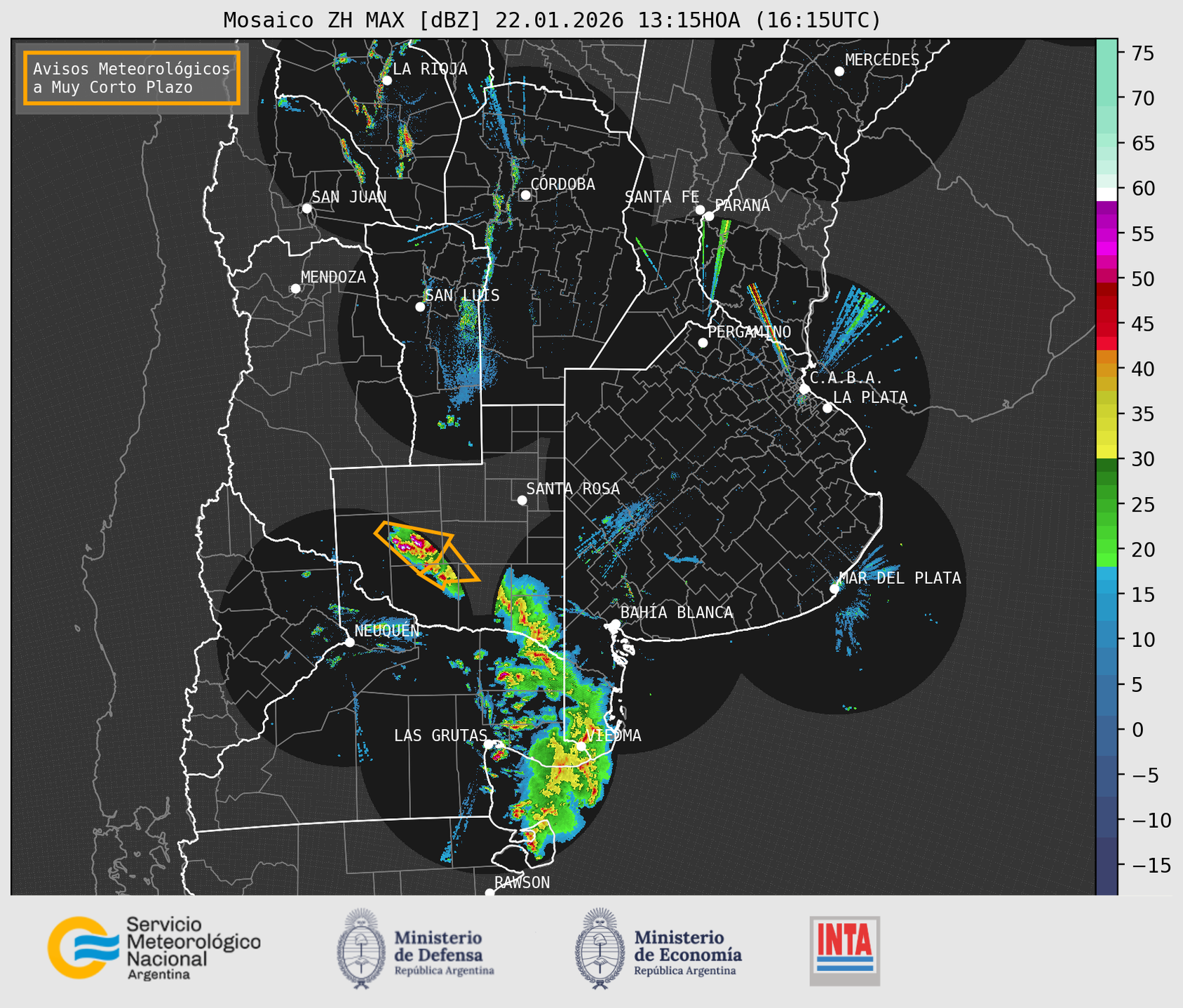Click the SANTA FE city marker

pos(700,210)
